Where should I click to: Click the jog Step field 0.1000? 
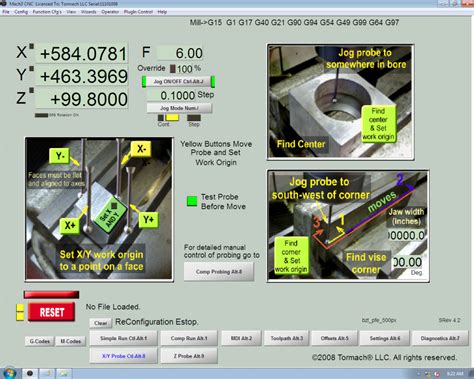pos(172,95)
